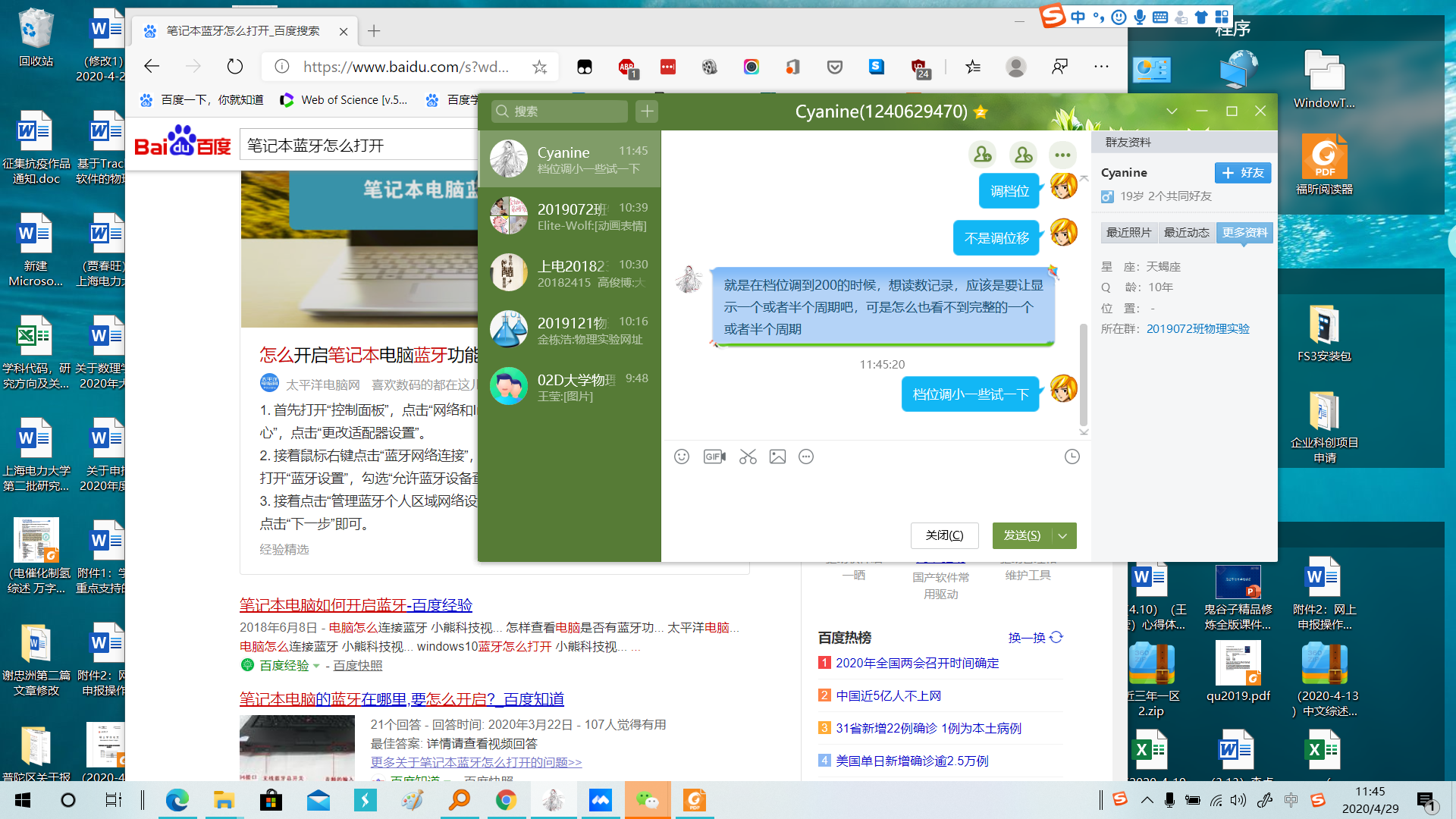Switch to the 最近动态 tab
The image size is (1456, 819).
point(1187,233)
